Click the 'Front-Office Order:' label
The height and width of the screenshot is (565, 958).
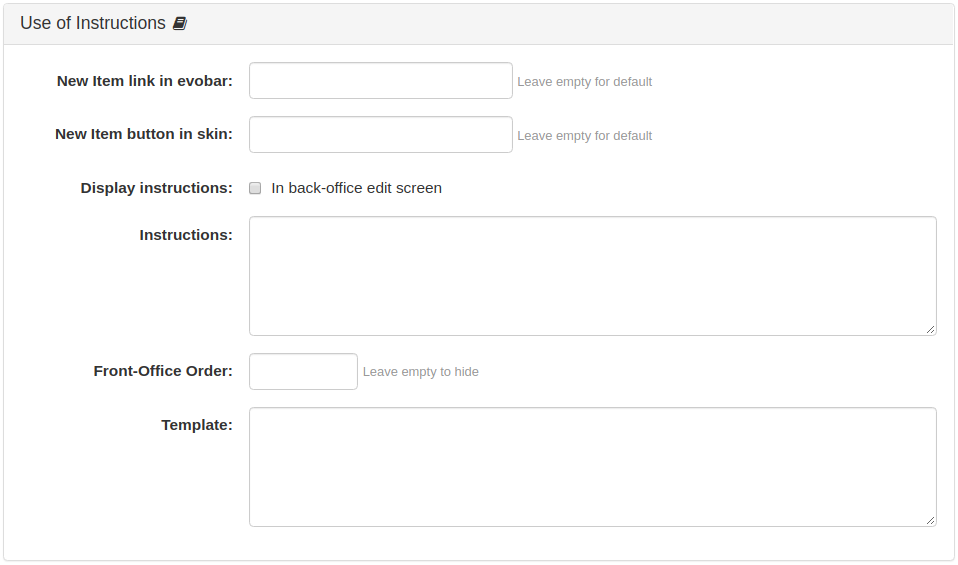point(163,371)
